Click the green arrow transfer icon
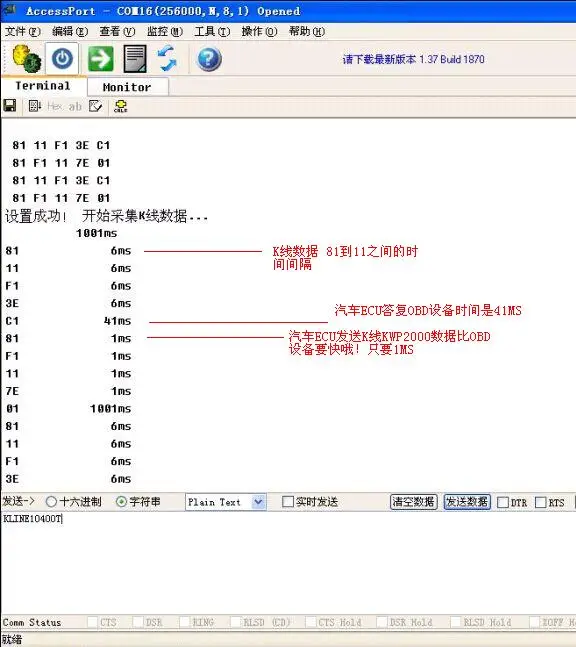576x647 pixels. click(x=100, y=59)
